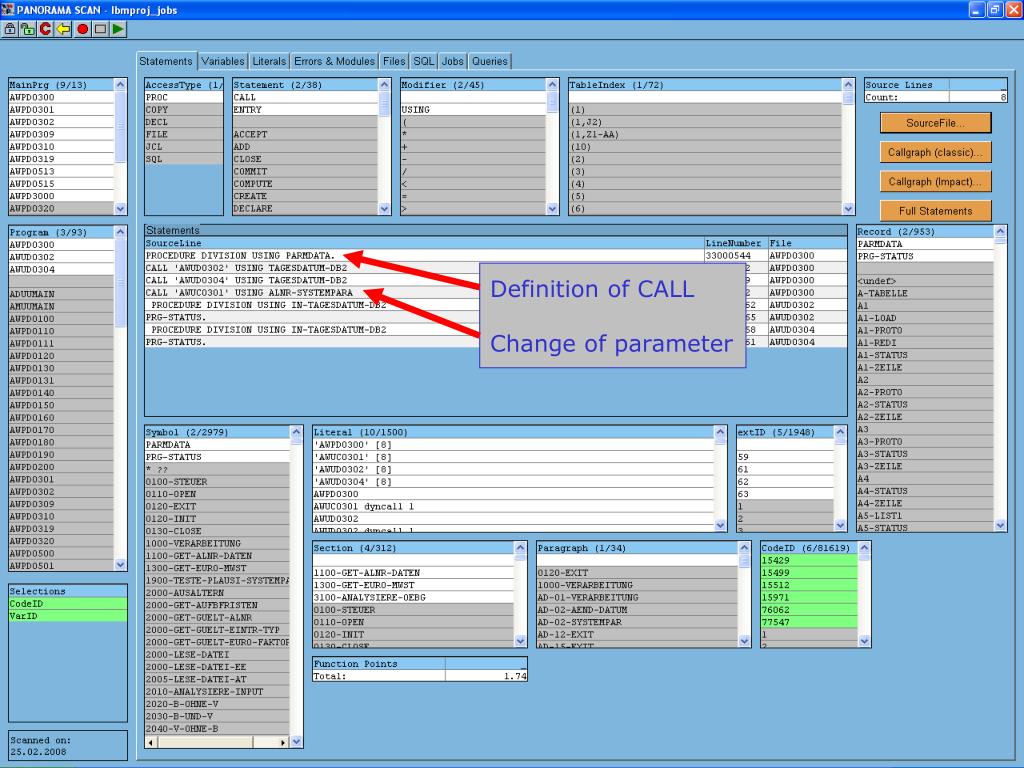Viewport: 1024px width, 768px height.
Task: Click the green open padlock unlock icon
Action: [x=28, y=29]
